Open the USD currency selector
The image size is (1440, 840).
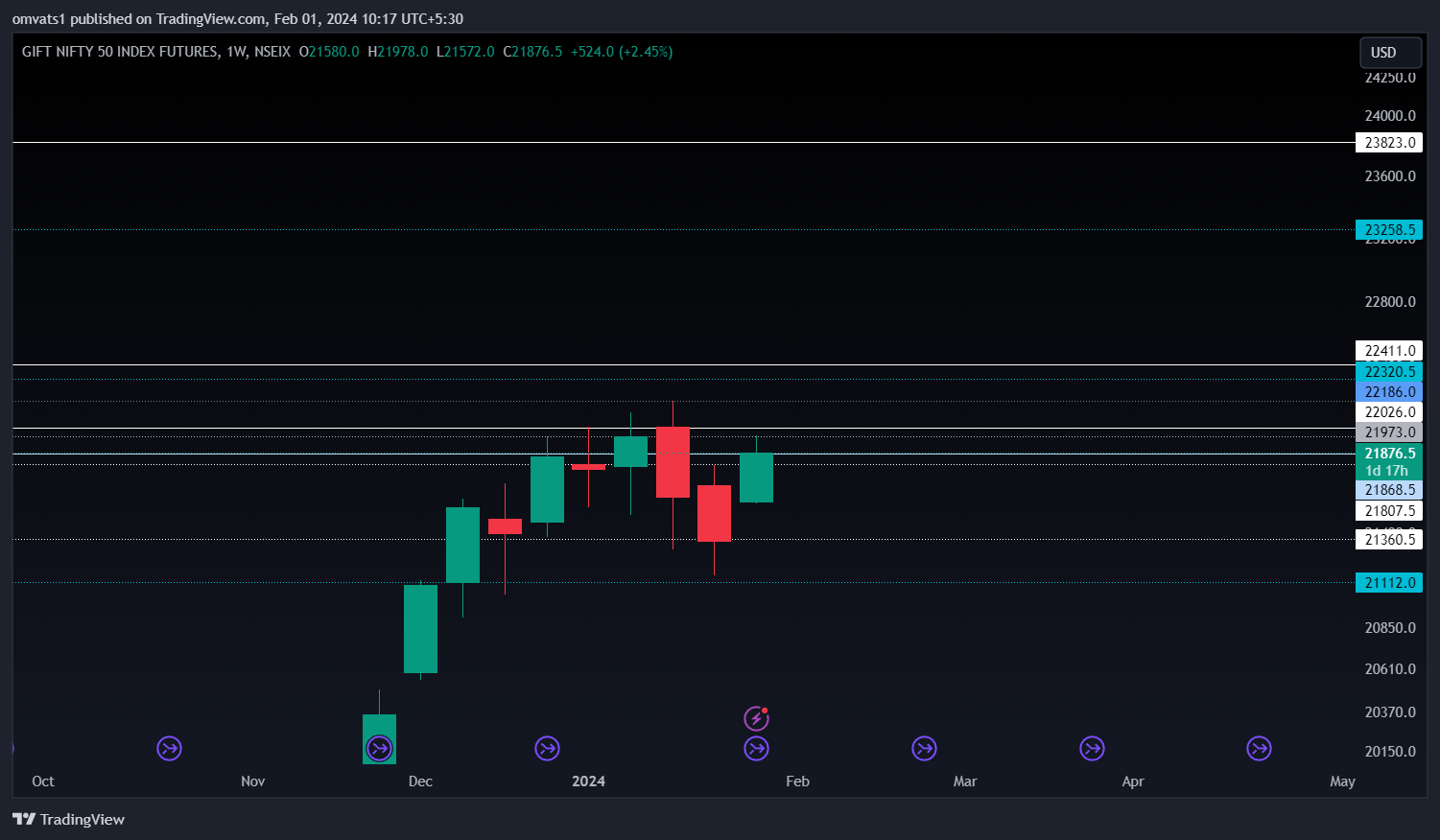[x=1390, y=53]
